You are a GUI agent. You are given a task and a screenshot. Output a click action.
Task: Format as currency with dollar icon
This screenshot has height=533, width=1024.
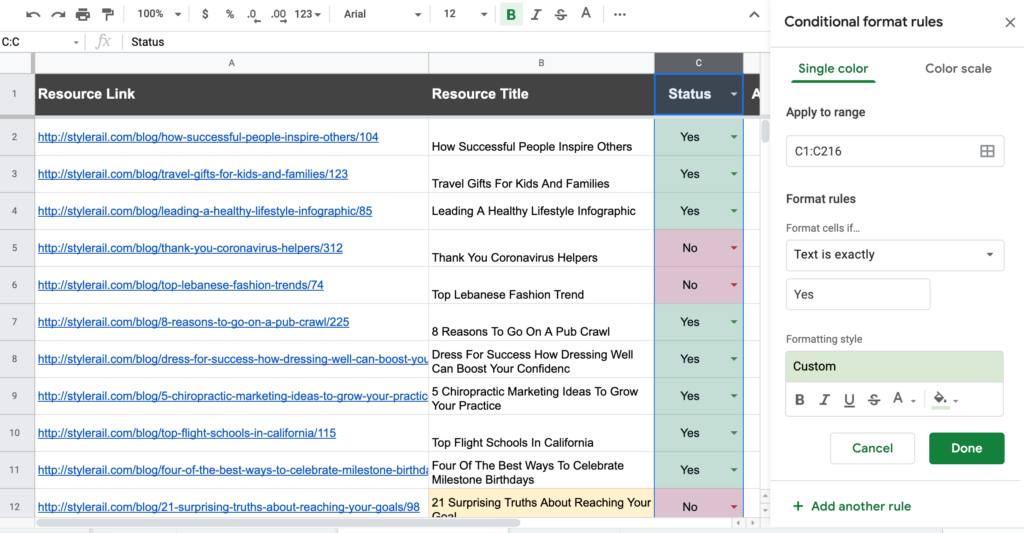[205, 14]
